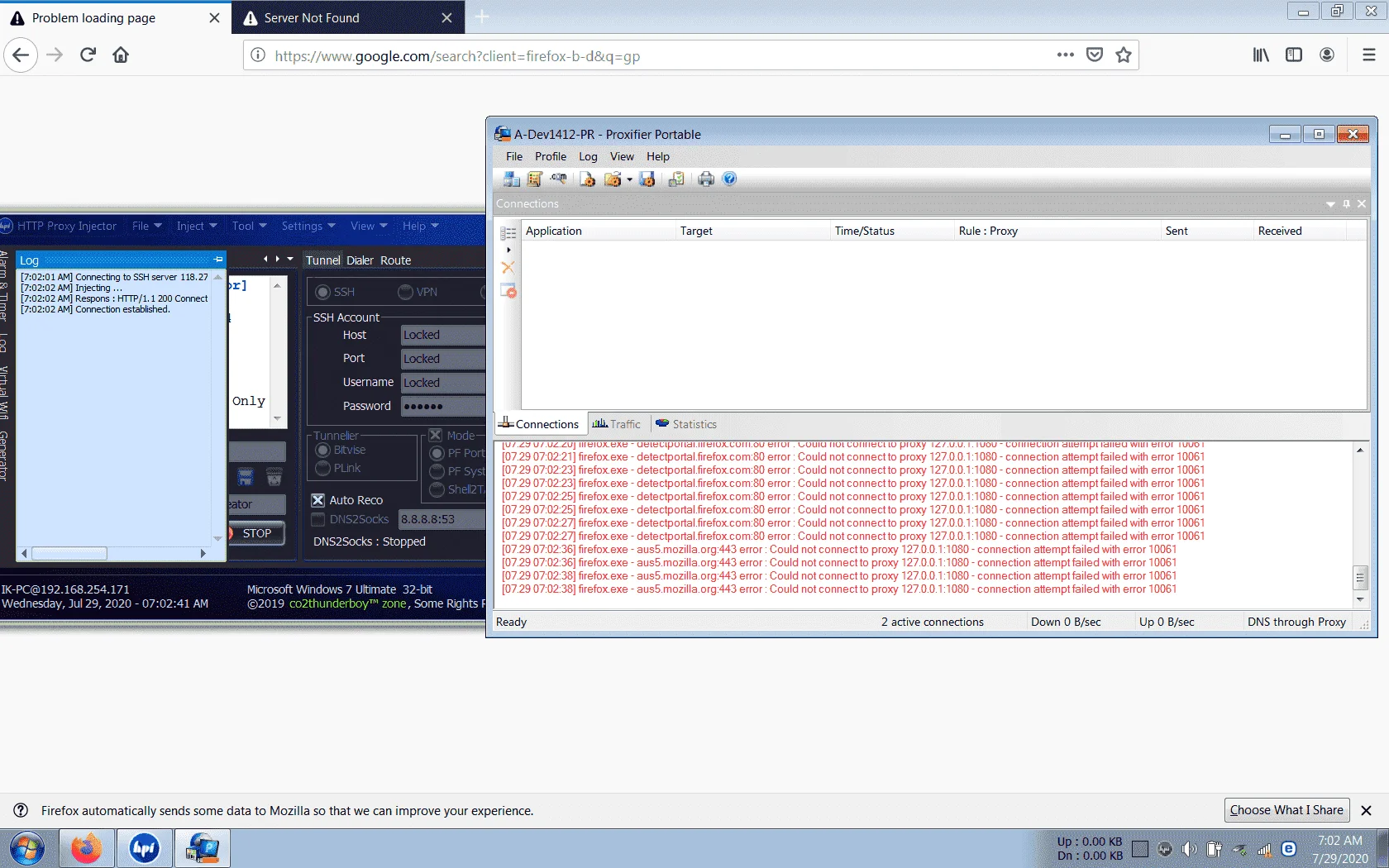This screenshot has height=868, width=1389.
Task: Select the PF Port mode radio button
Action: point(437,453)
